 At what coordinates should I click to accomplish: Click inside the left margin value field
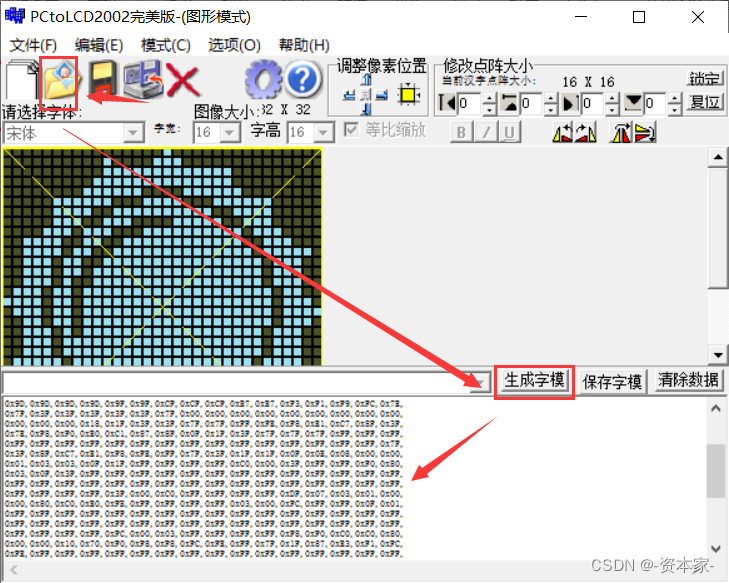(470, 103)
